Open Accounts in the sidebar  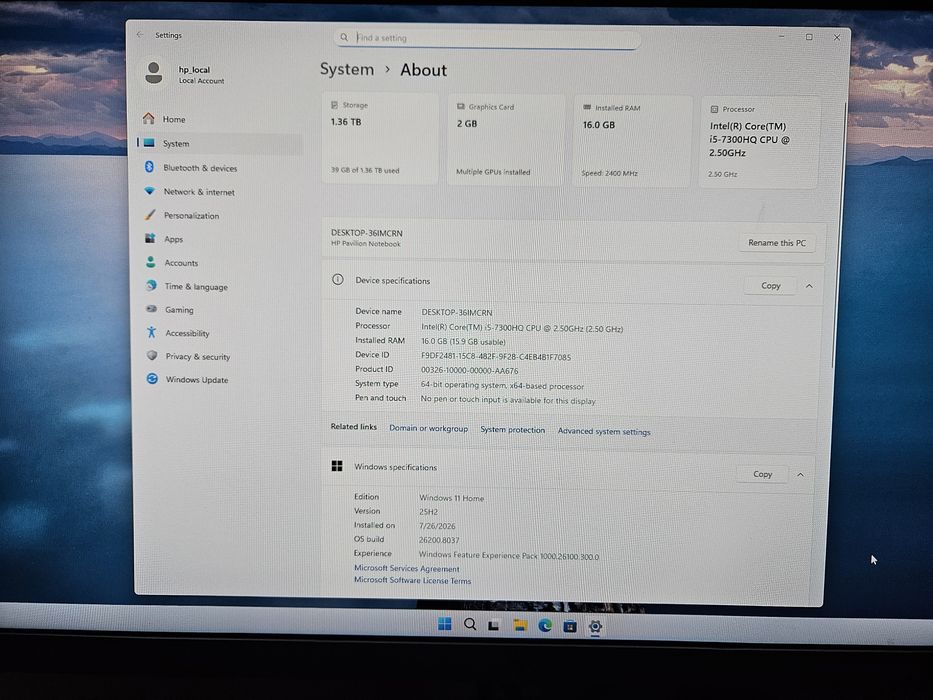point(219,262)
